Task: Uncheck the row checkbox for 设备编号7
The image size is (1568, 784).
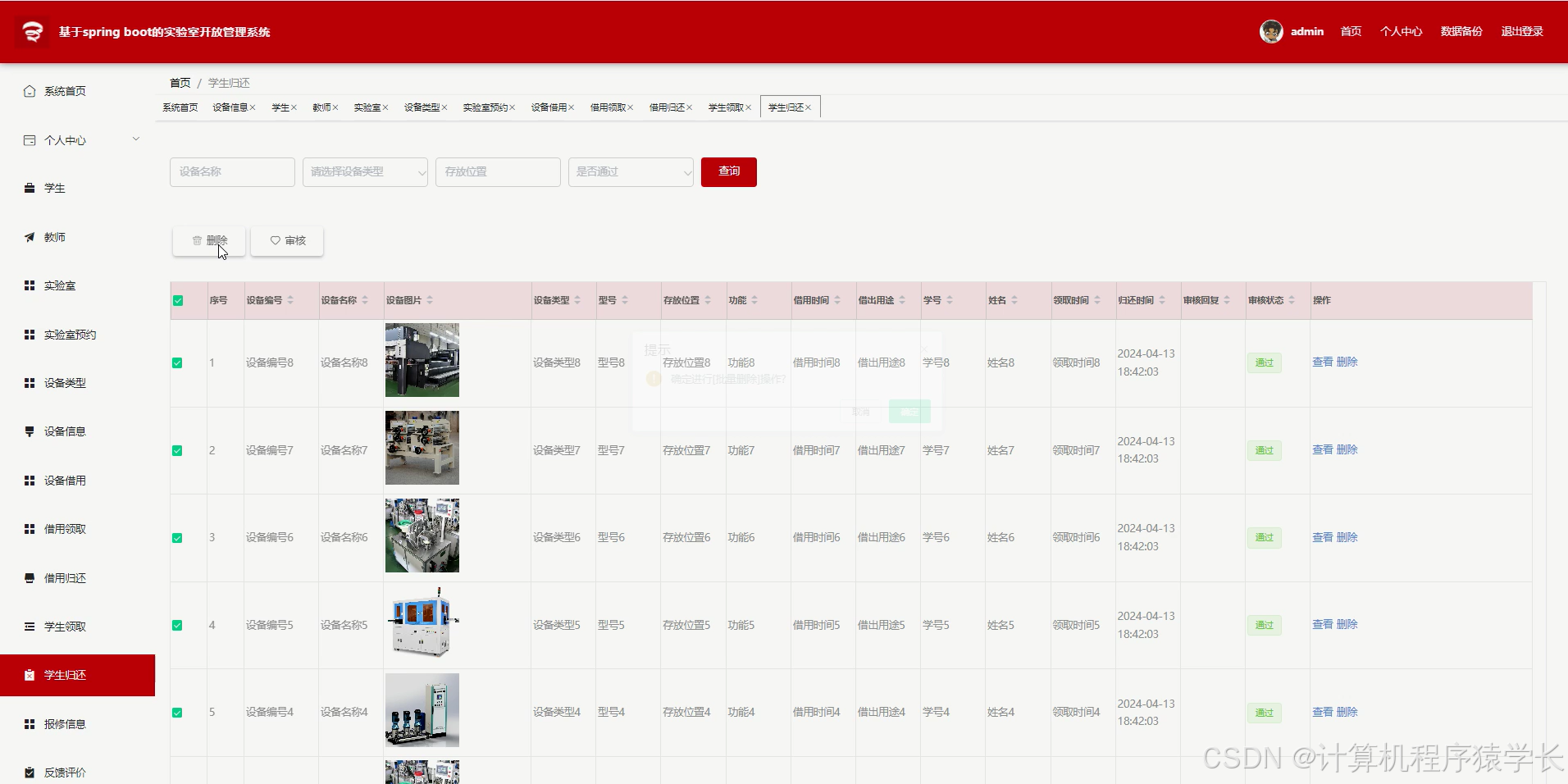Action: (177, 451)
